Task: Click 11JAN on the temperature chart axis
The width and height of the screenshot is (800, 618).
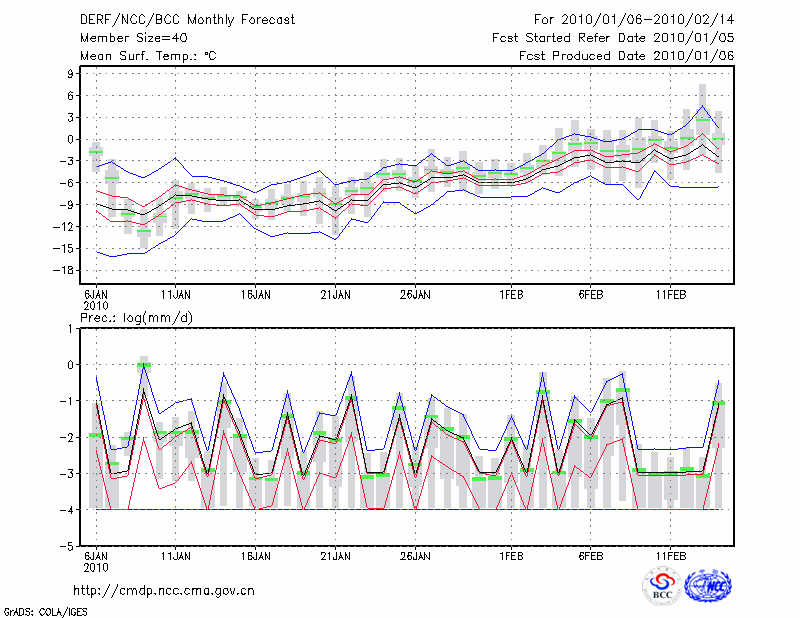Action: click(176, 294)
